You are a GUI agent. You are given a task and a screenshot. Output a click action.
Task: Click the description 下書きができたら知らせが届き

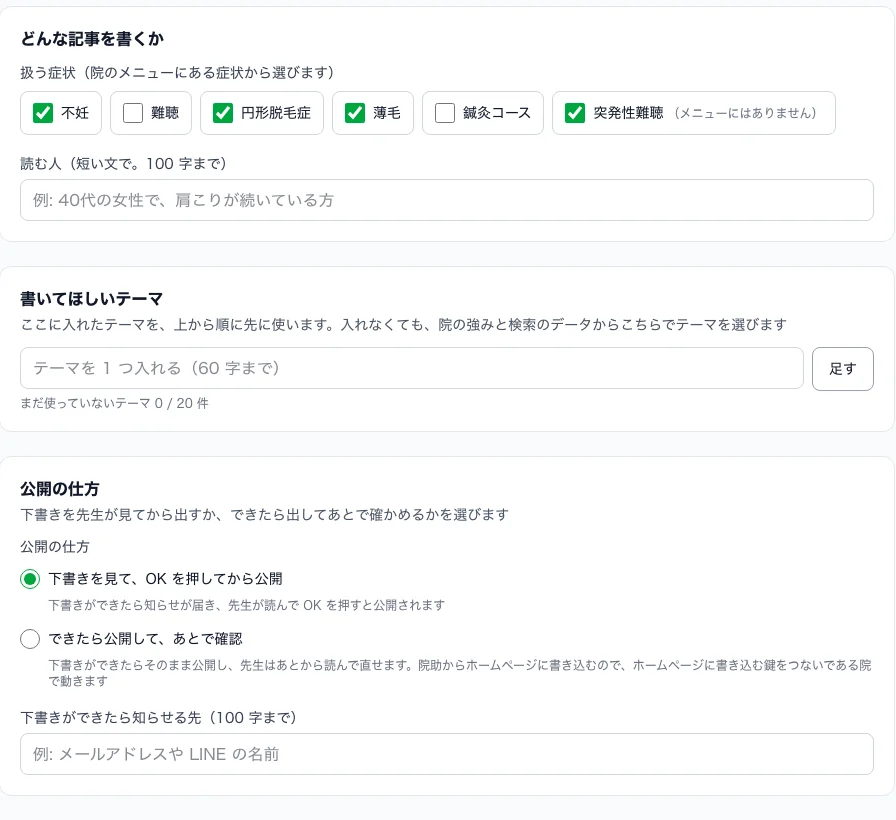[x=246, y=605]
